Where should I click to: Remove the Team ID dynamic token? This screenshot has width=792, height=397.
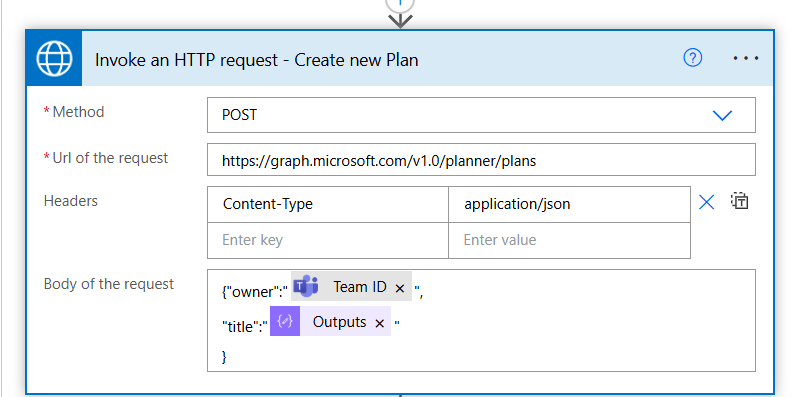(400, 288)
